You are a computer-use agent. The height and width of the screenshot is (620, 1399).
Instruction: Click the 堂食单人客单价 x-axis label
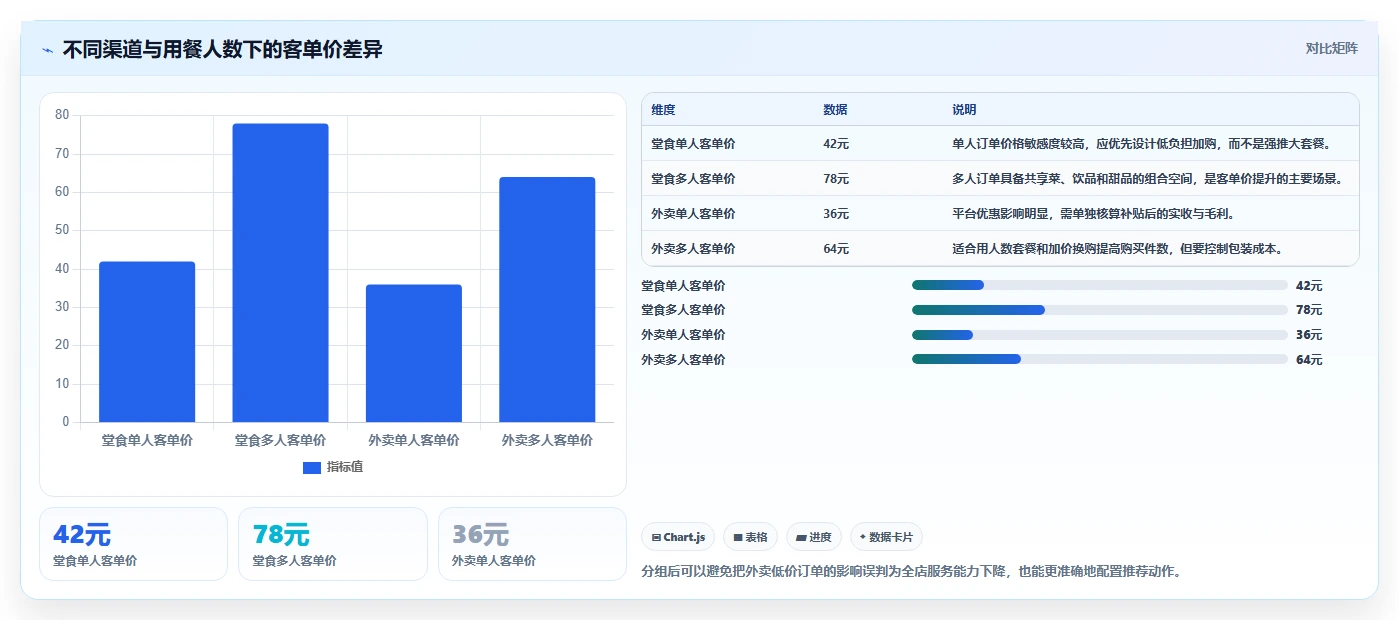tap(147, 440)
